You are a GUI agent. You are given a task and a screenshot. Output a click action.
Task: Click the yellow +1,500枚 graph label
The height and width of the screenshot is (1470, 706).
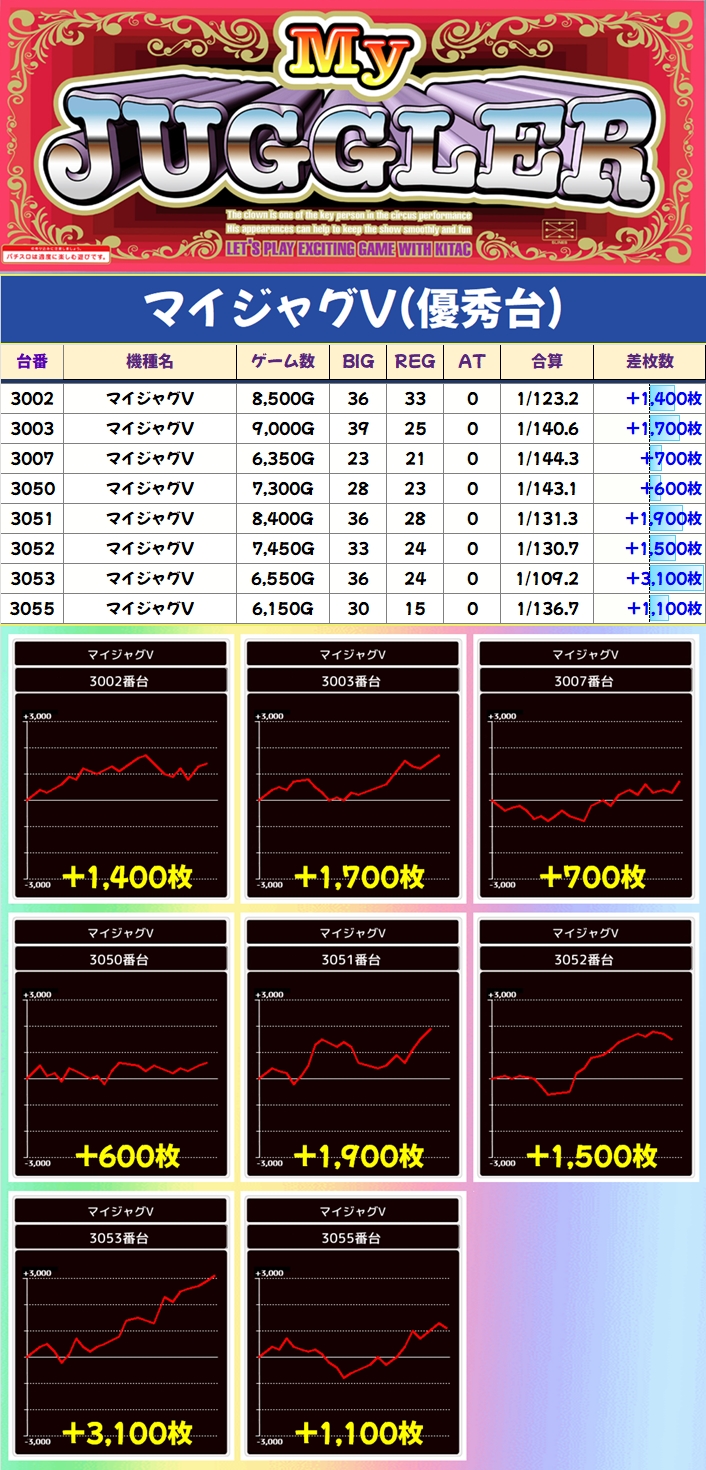[x=592, y=1155]
